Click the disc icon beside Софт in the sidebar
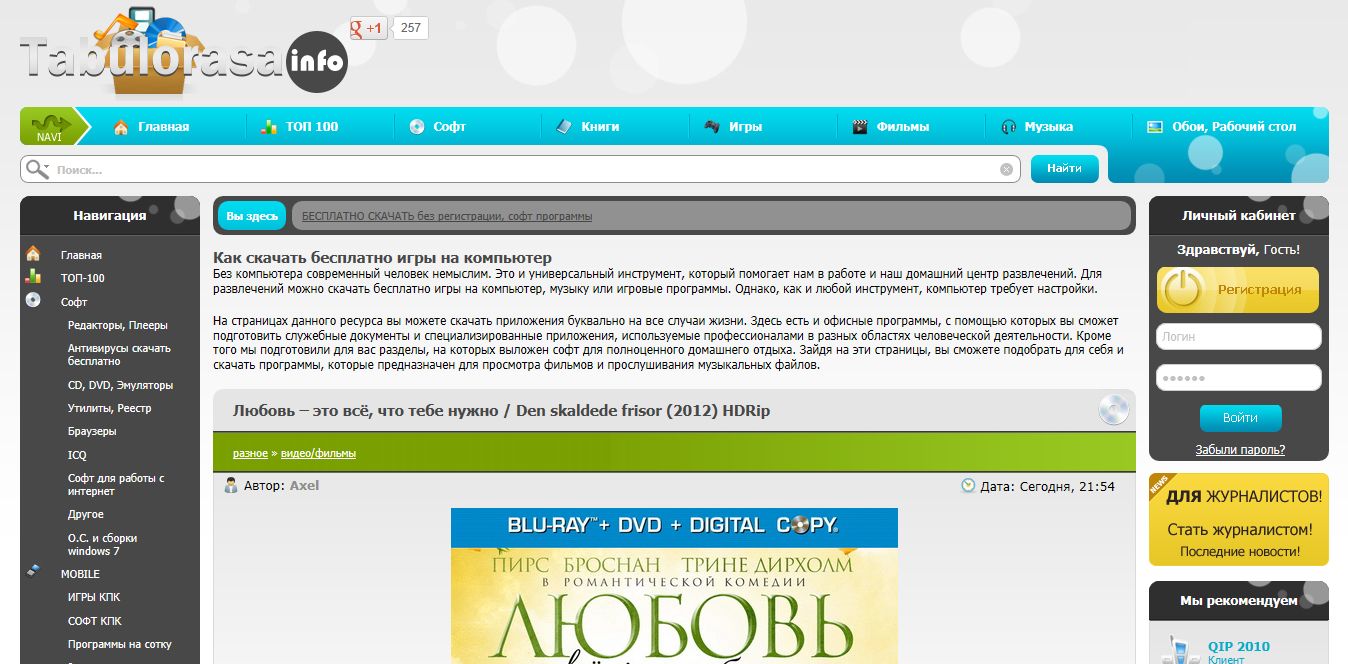This screenshot has width=1348, height=664. pos(33,300)
